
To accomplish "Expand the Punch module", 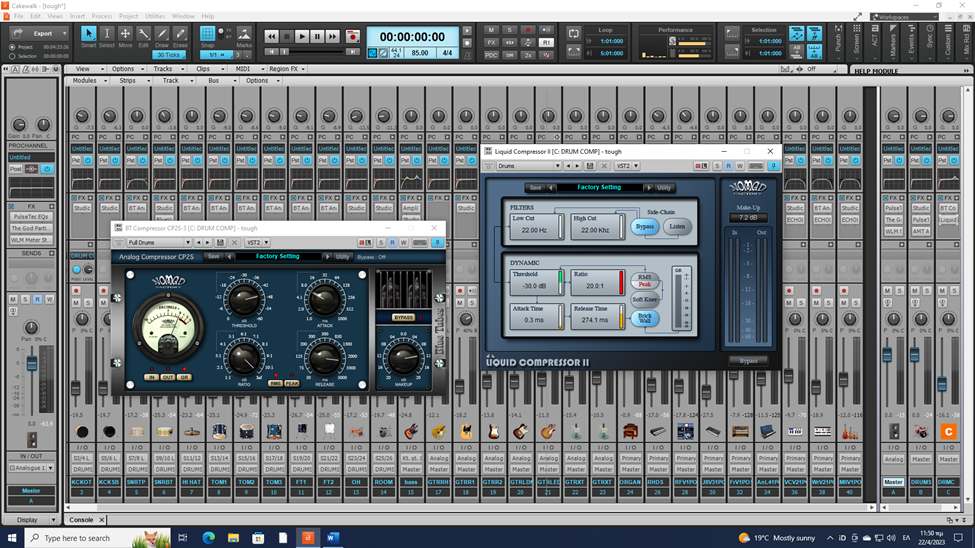I will coord(838,41).
